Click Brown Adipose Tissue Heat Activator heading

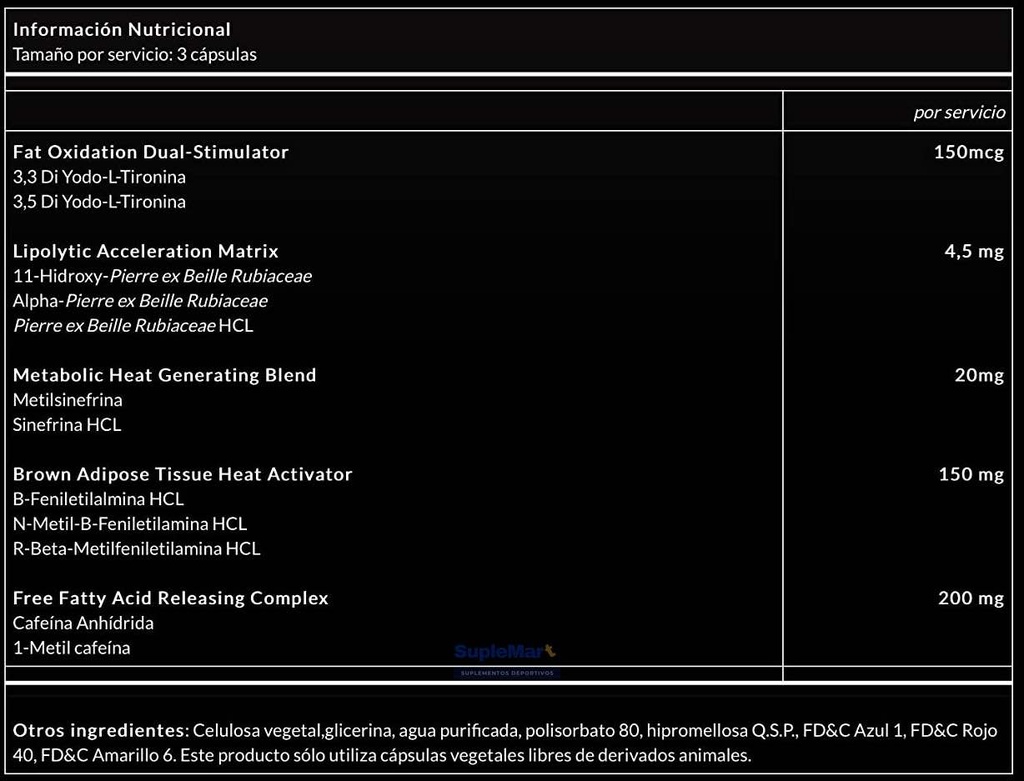(x=182, y=474)
